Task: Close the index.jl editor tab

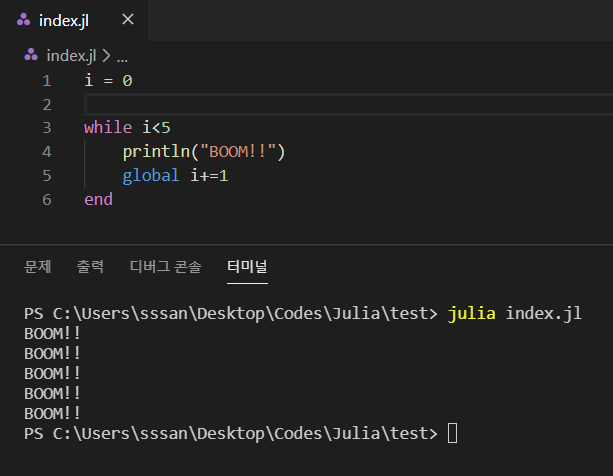Action: 127,20
